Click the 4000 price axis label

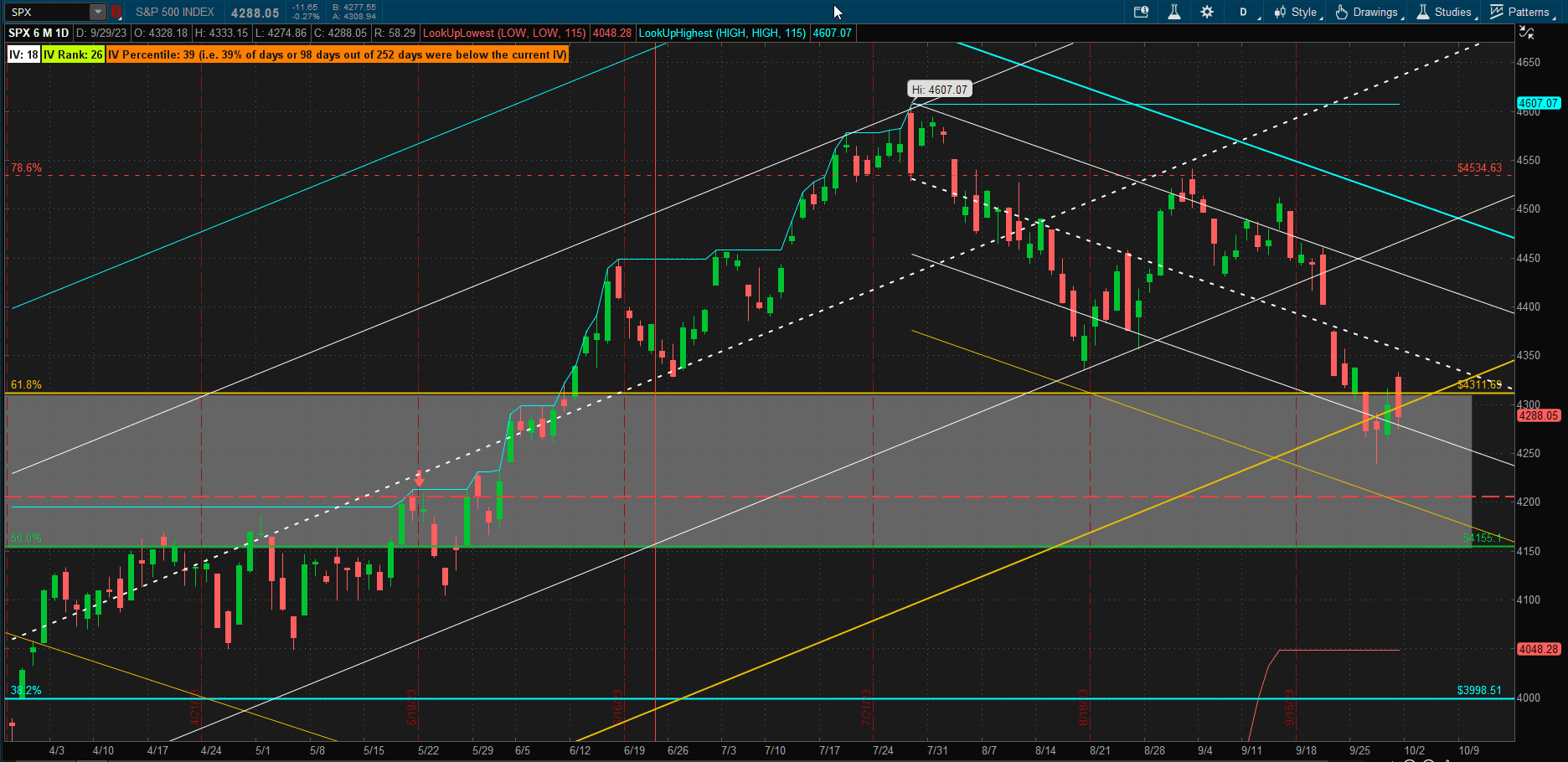1529,698
